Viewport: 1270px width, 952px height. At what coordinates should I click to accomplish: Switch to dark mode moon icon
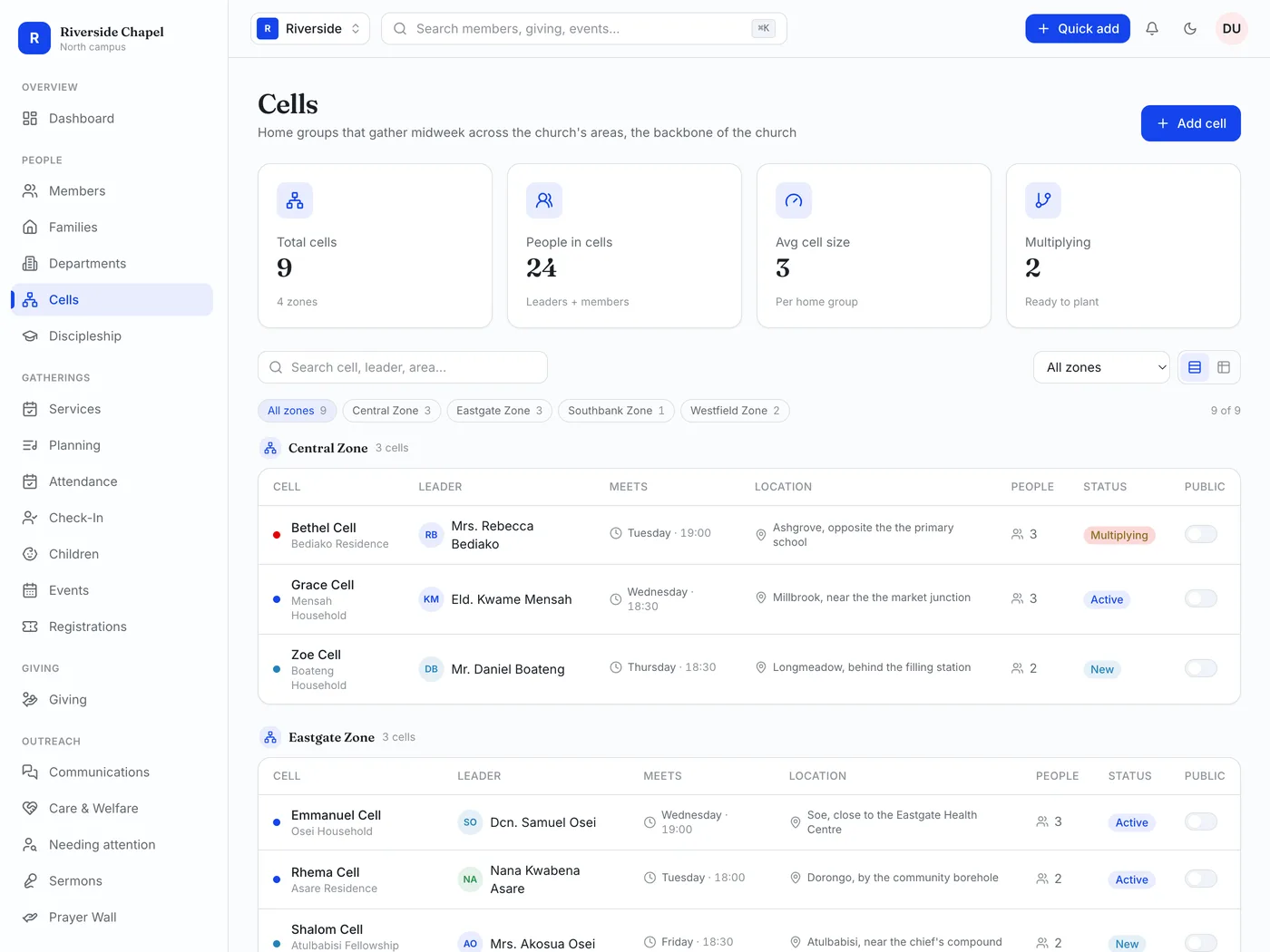click(x=1190, y=29)
